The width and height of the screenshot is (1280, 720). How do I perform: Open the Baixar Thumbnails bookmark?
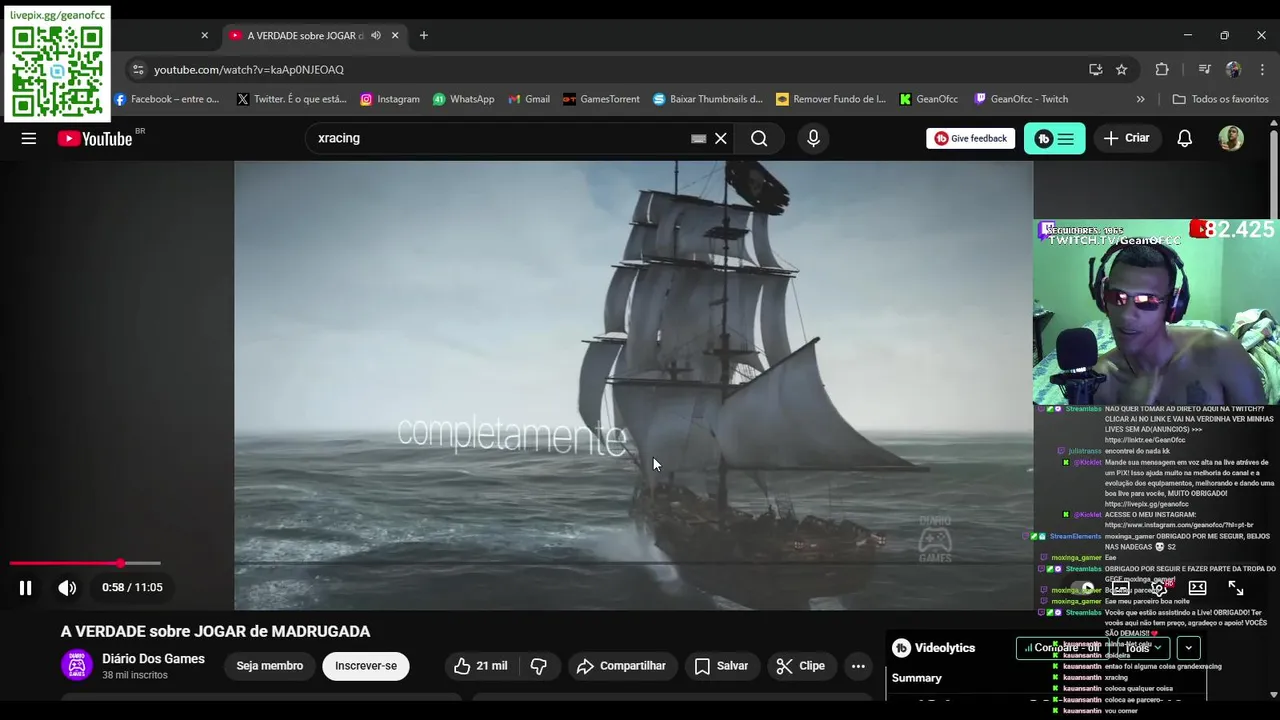coord(708,99)
